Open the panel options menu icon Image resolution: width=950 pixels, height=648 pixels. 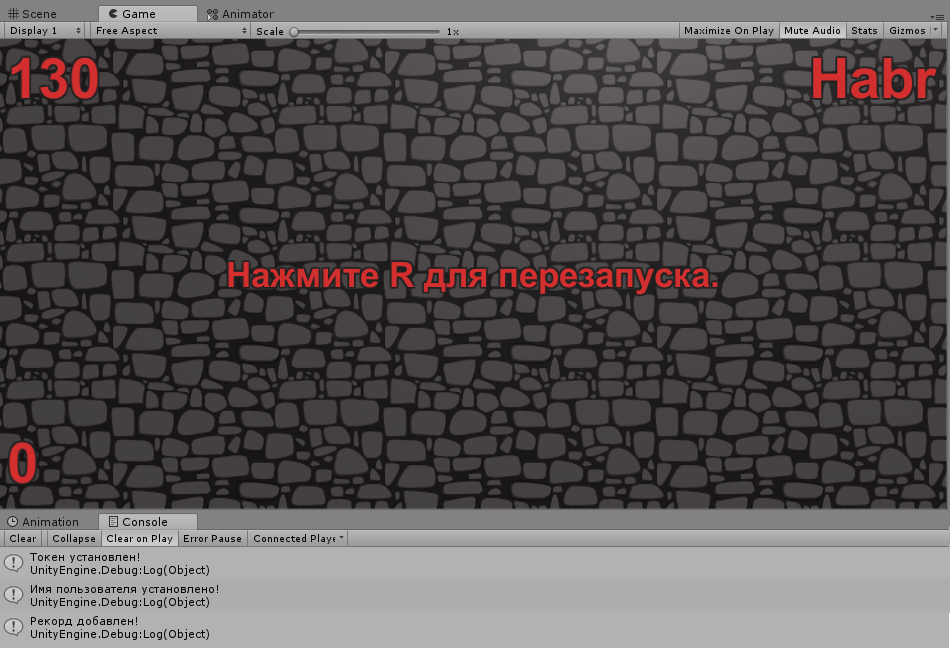(936, 17)
